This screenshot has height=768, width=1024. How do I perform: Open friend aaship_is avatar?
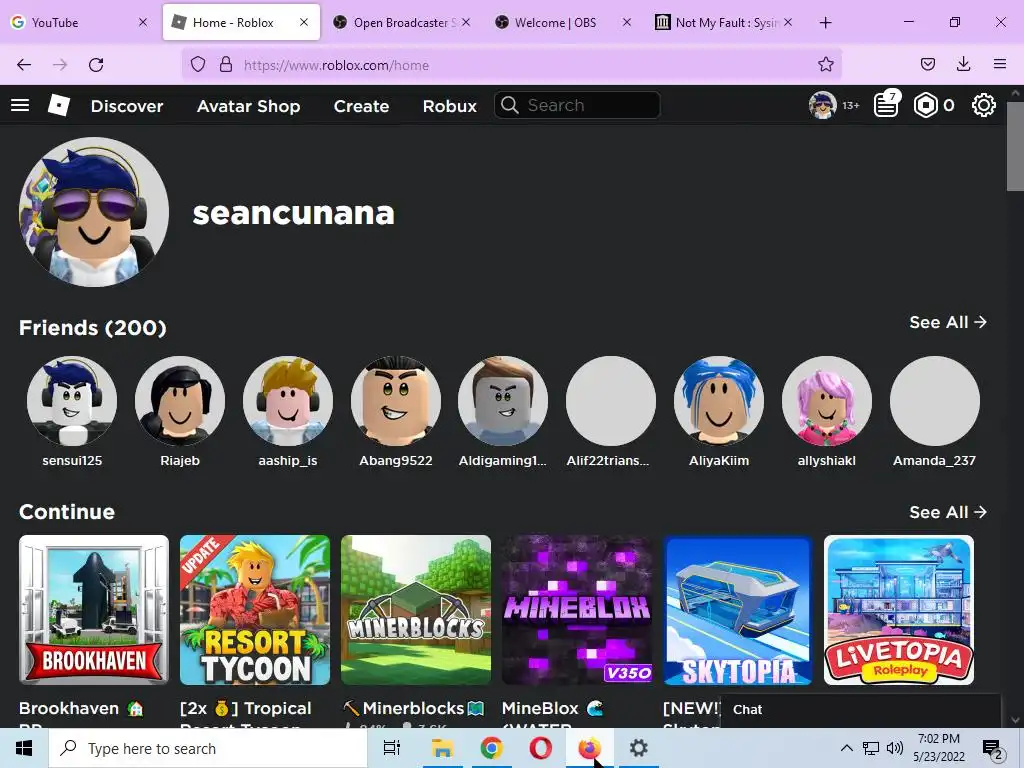pyautogui.click(x=287, y=401)
